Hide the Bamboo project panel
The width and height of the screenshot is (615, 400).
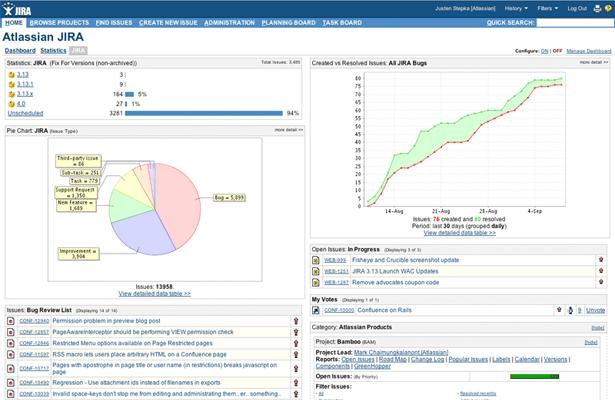591,342
